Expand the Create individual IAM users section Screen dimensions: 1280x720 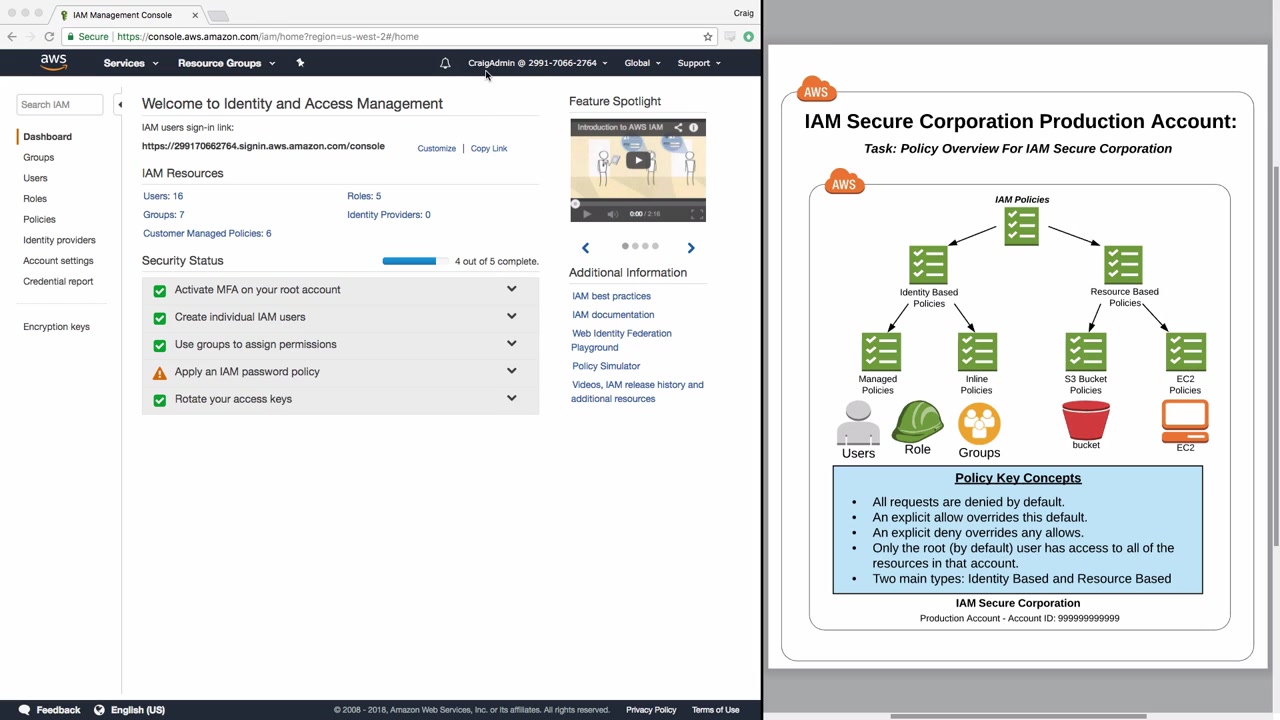(511, 316)
